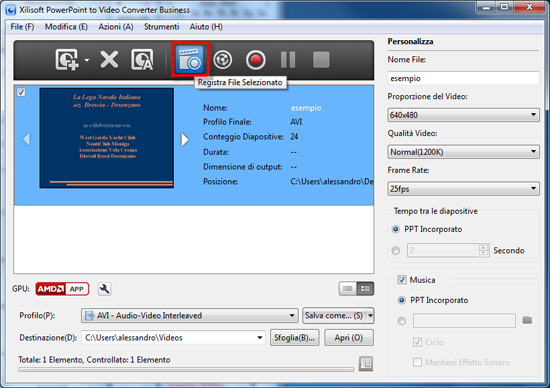Image resolution: width=550 pixels, height=388 pixels.
Task: Click the Salva come... (S) button
Action: coord(334,315)
